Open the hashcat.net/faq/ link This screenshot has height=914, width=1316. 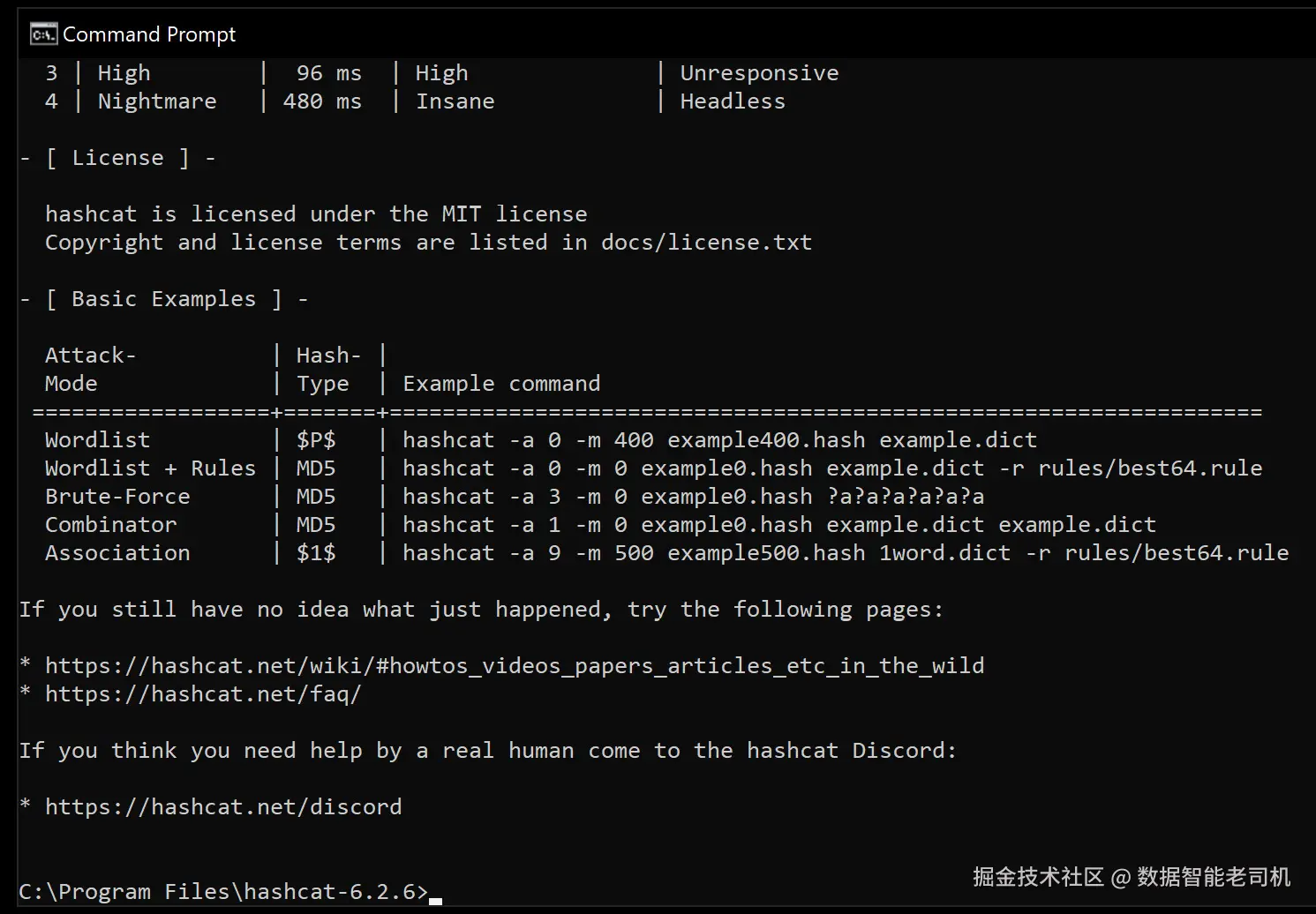pos(203,694)
